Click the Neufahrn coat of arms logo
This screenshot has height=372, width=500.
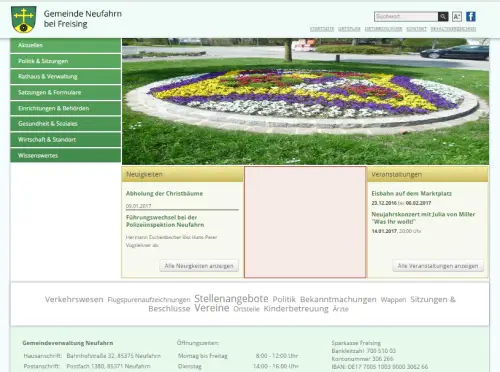click(24, 19)
